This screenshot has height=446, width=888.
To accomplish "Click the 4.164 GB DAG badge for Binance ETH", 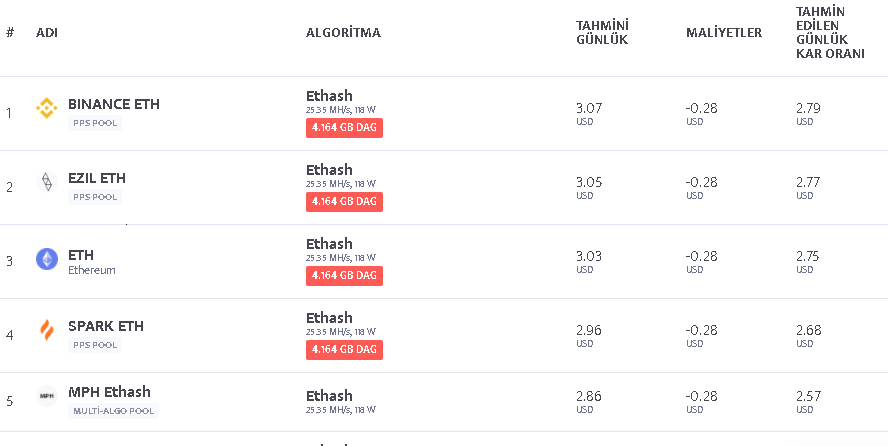I will coord(344,128).
